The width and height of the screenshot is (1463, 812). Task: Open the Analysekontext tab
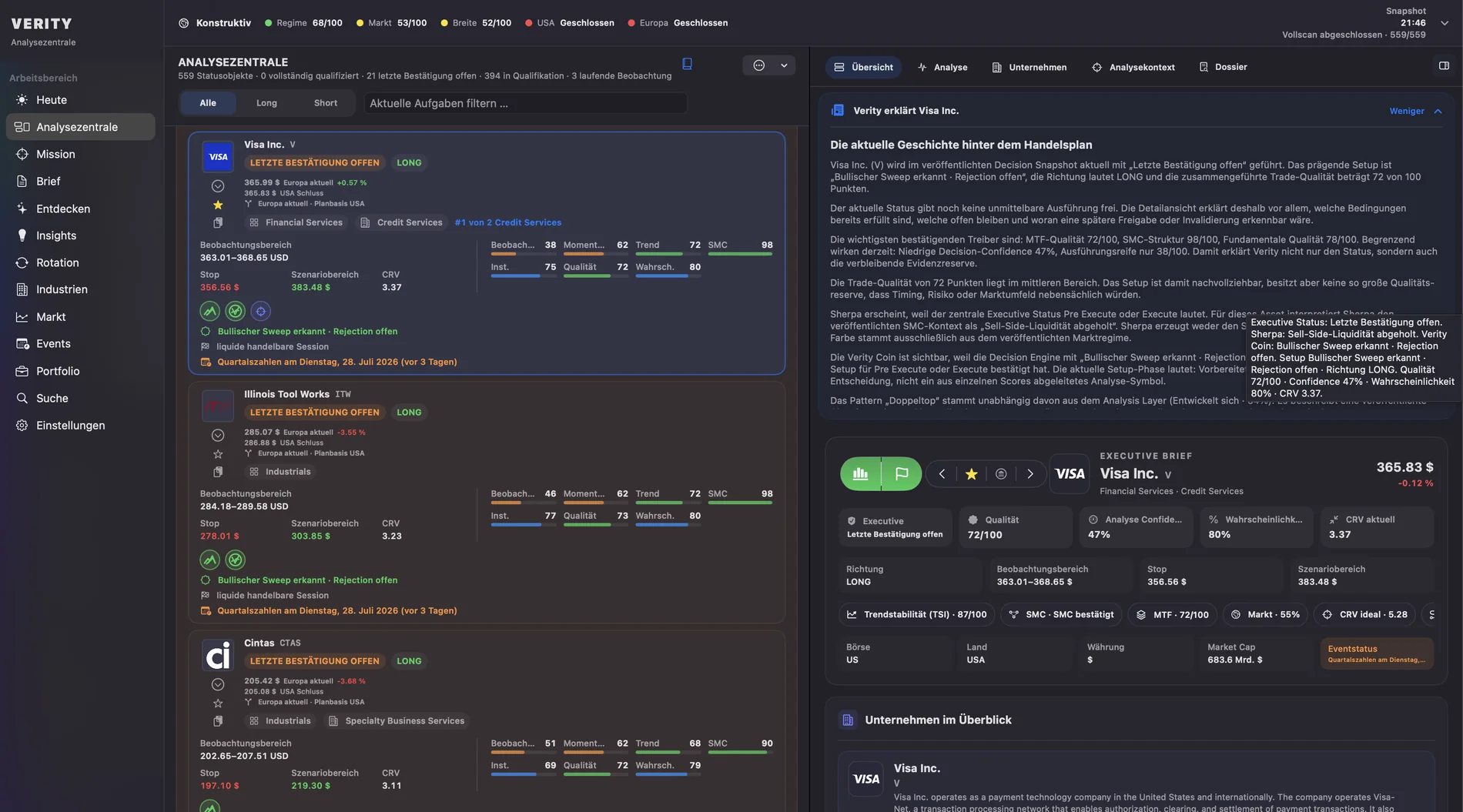1133,67
